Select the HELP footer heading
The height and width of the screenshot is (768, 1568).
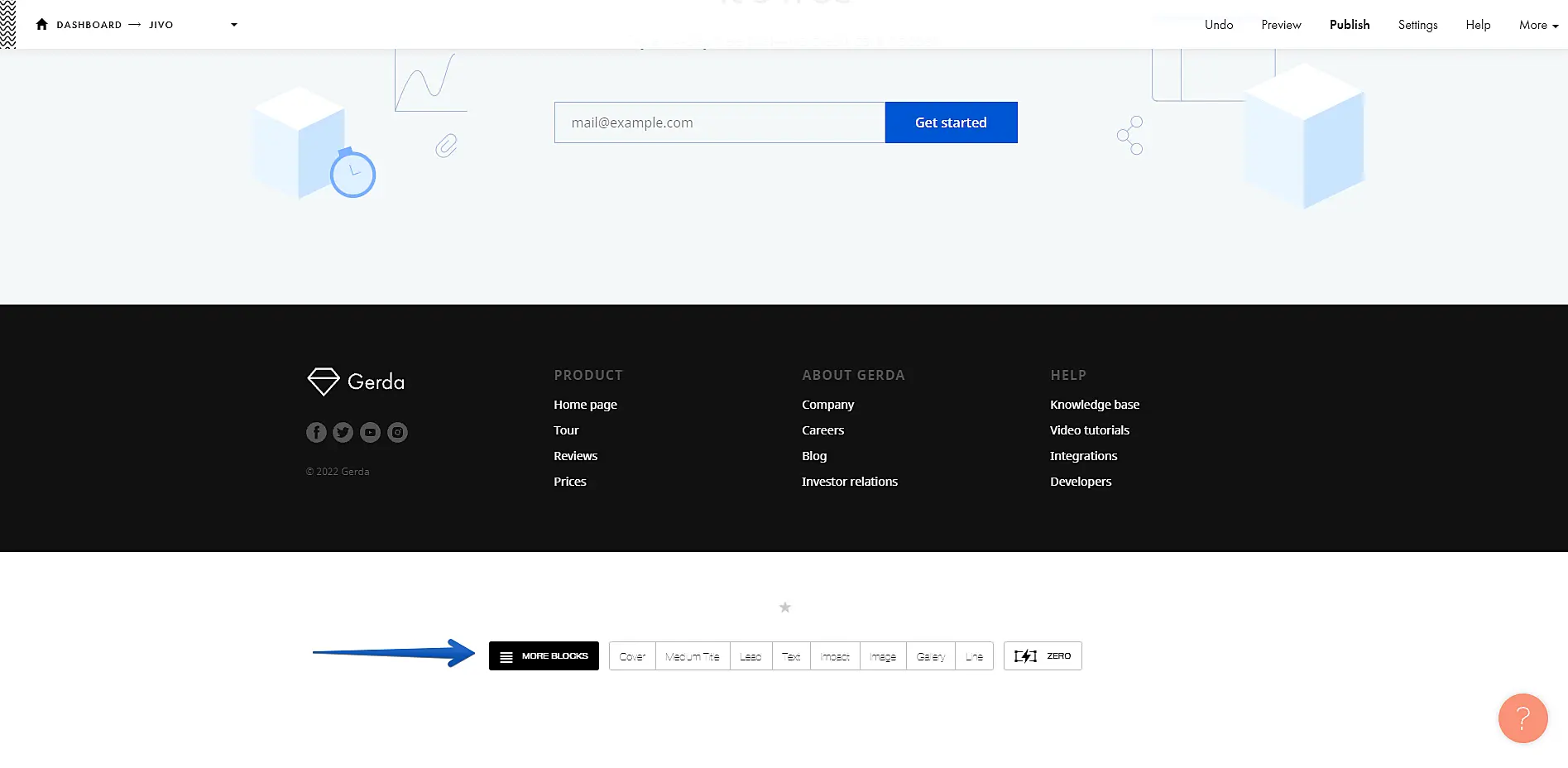pos(1068,375)
